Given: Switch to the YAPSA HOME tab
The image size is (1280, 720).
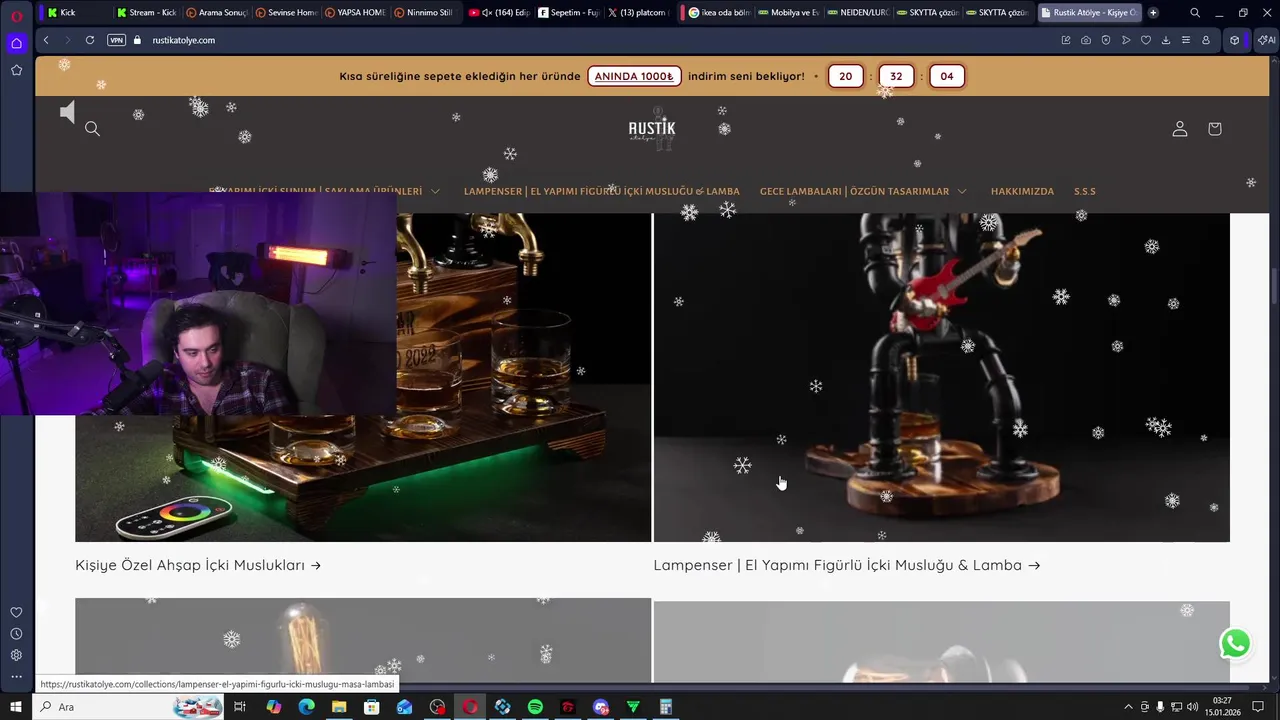Looking at the screenshot, I should pyautogui.click(x=355, y=13).
